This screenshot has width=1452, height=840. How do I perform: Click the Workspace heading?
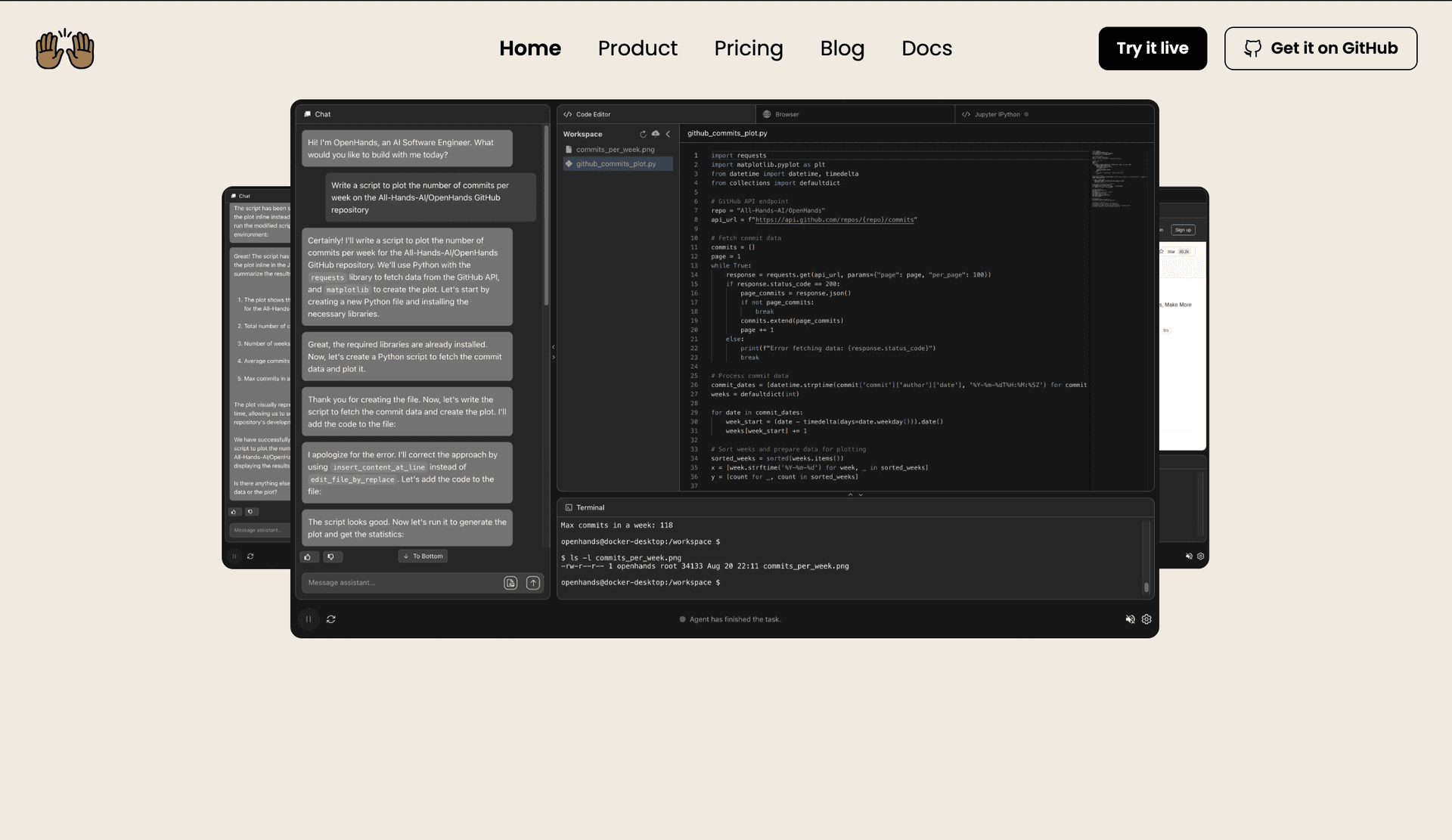pyautogui.click(x=582, y=134)
